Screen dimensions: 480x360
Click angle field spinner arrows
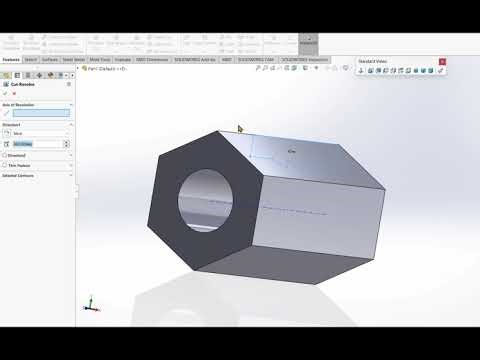click(x=66, y=144)
